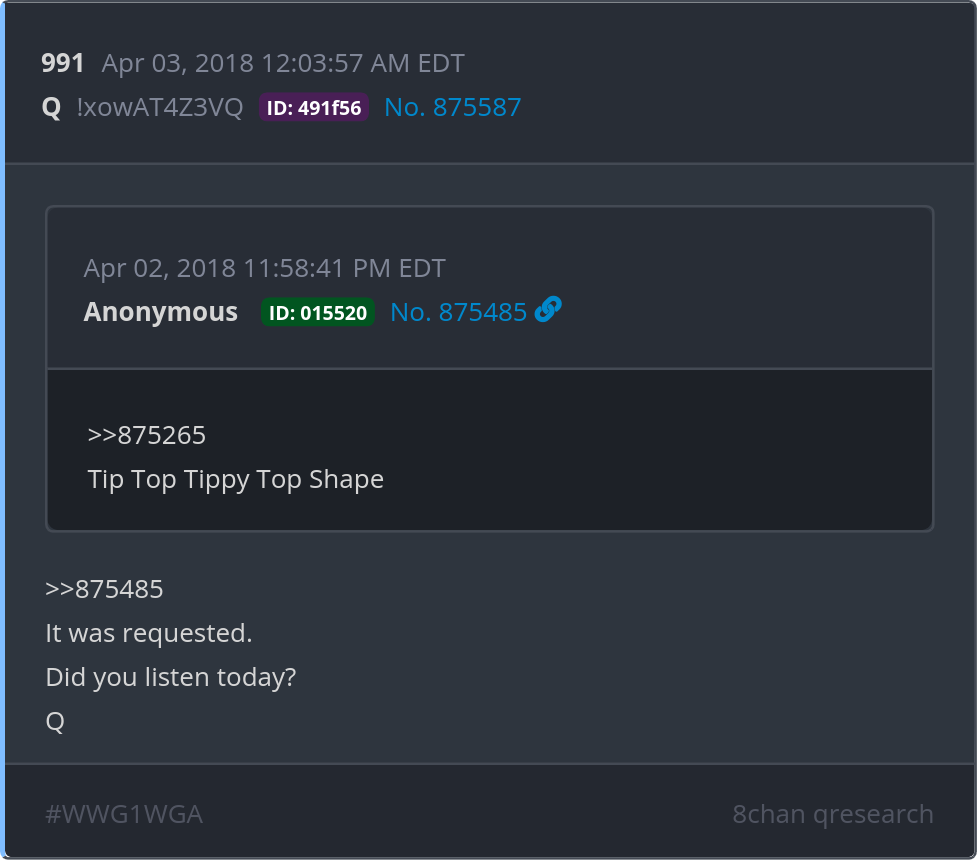The image size is (978, 860).
Task: Click the 8chan qresearch board label
Action: (x=833, y=814)
